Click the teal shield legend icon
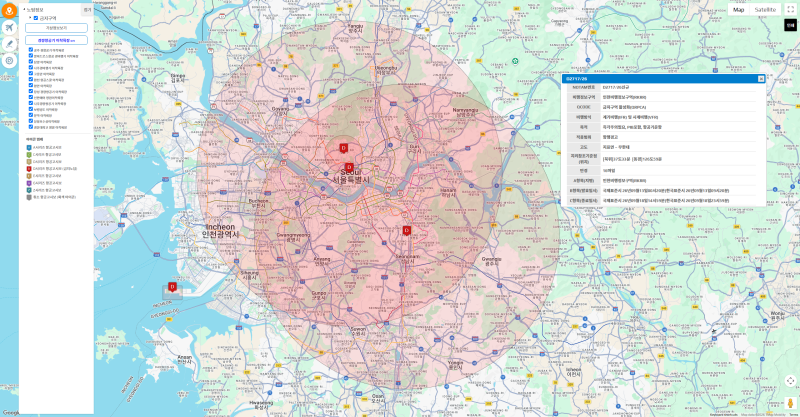The height and width of the screenshot is (417, 800). point(29,190)
